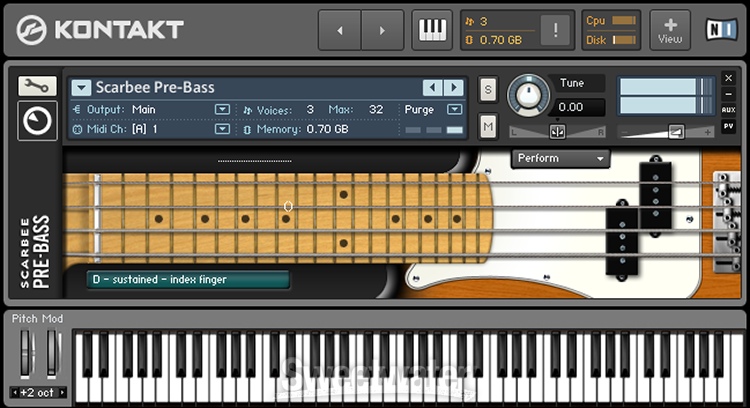This screenshot has width=750, height=408.
Task: Click the round performance view icon
Action: (37, 121)
